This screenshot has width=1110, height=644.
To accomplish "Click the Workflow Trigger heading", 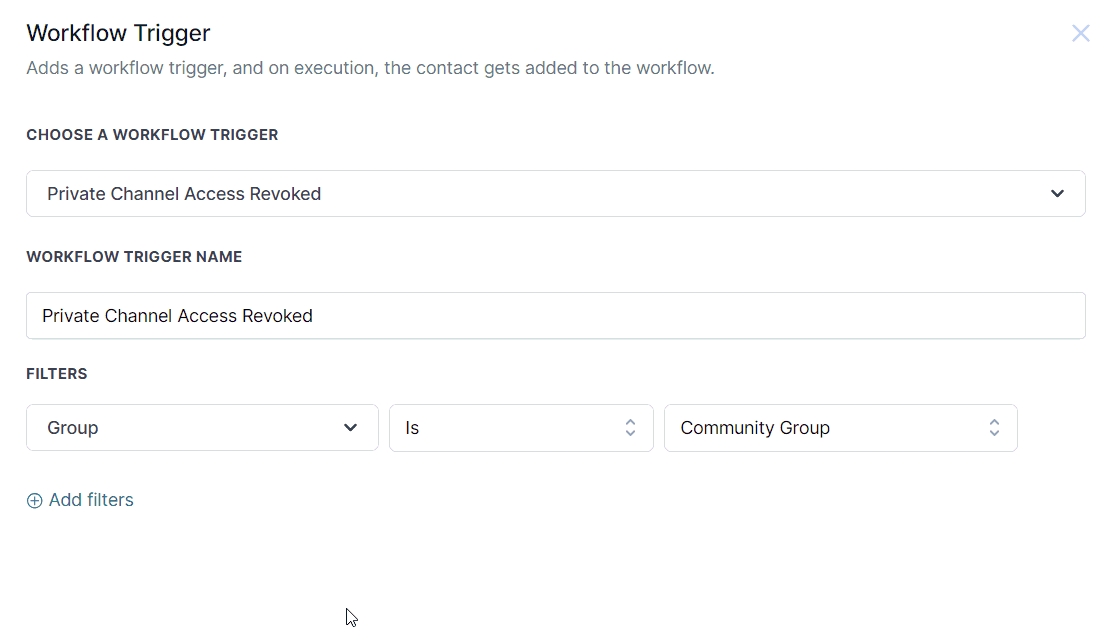I will [118, 33].
